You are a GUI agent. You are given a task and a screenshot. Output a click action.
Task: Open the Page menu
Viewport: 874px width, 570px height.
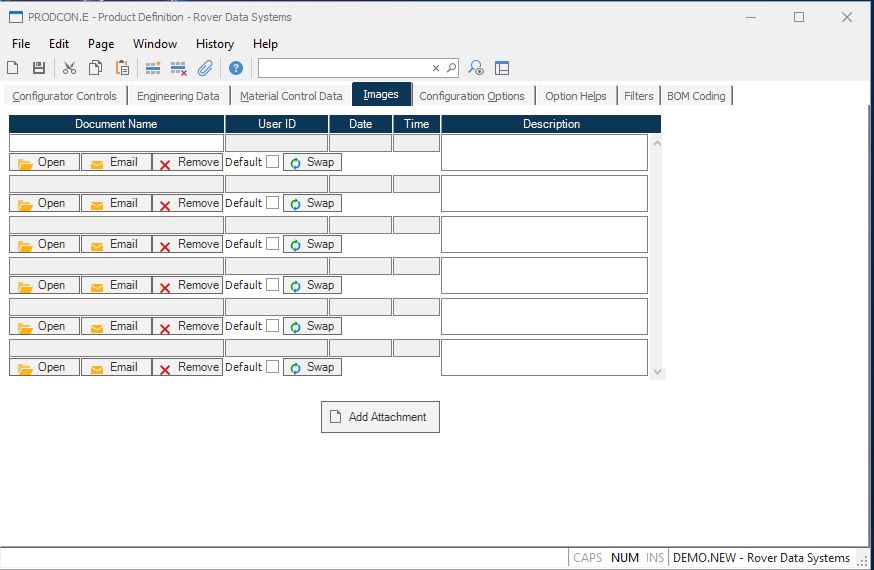[x=101, y=44]
